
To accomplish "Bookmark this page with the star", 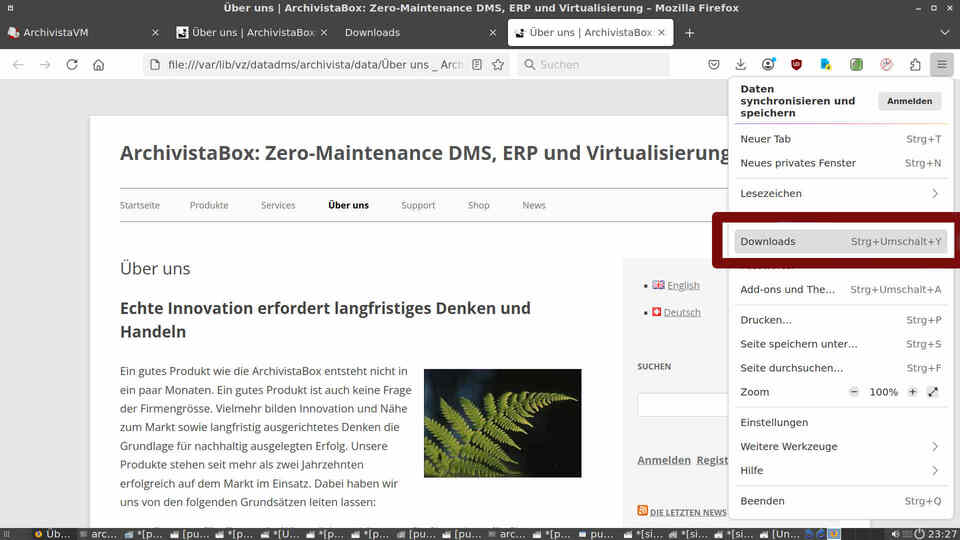I will coord(498,64).
